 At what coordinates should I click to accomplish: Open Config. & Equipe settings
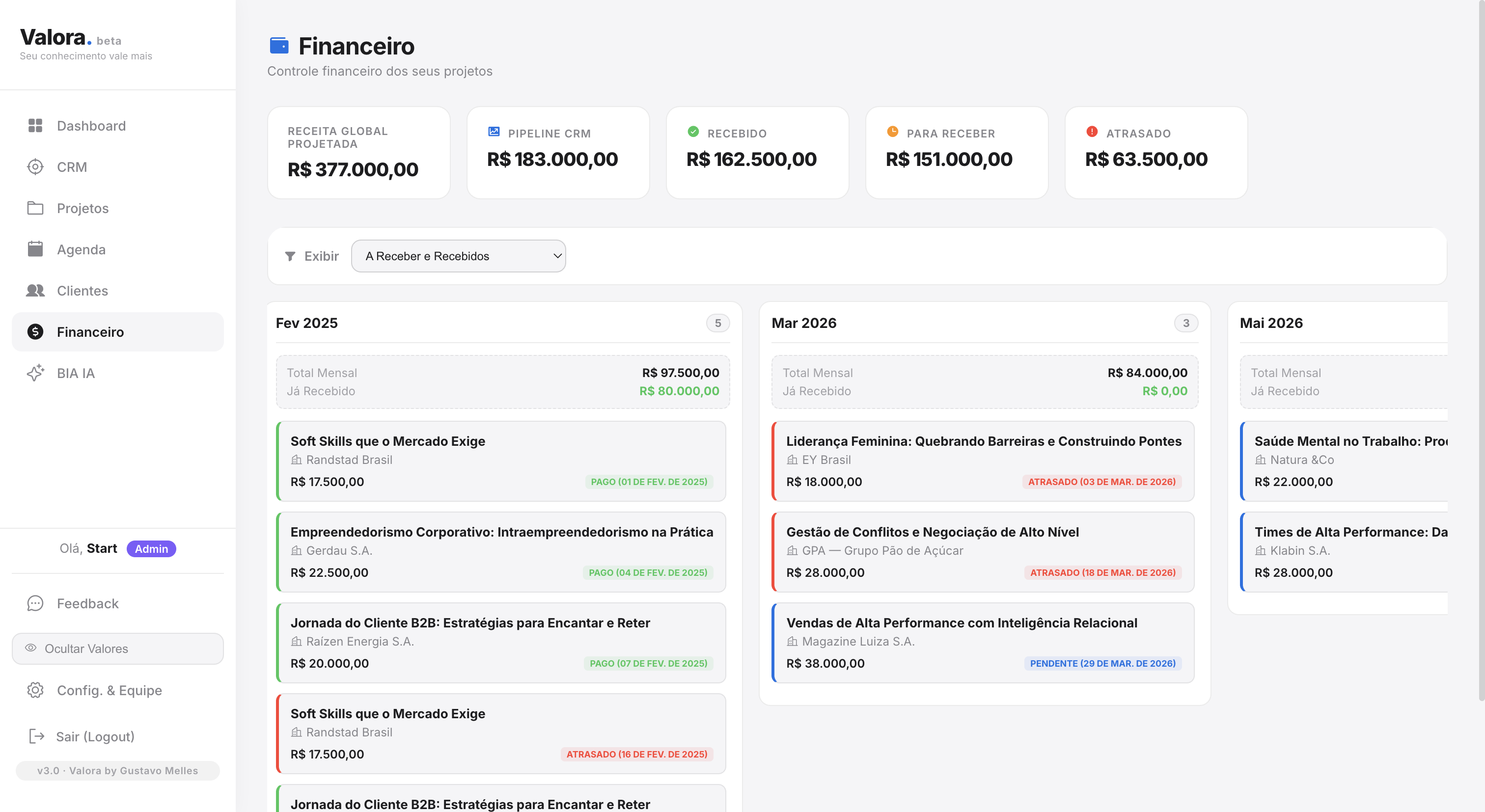coord(117,690)
